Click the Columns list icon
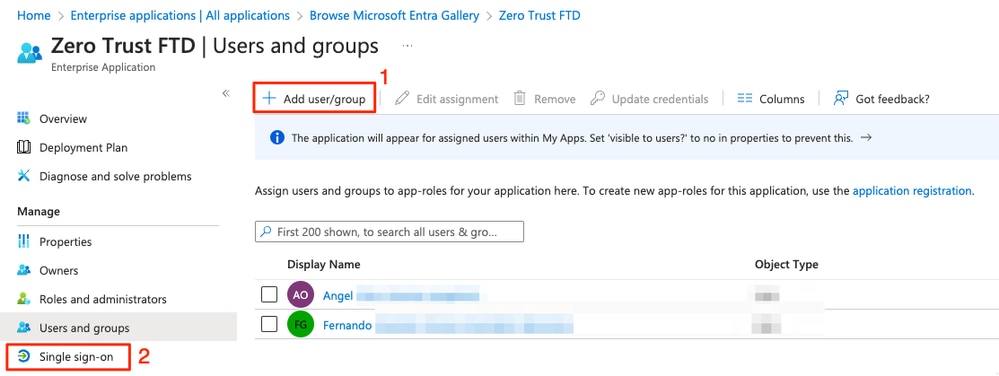The height and width of the screenshot is (376, 999). pos(745,99)
